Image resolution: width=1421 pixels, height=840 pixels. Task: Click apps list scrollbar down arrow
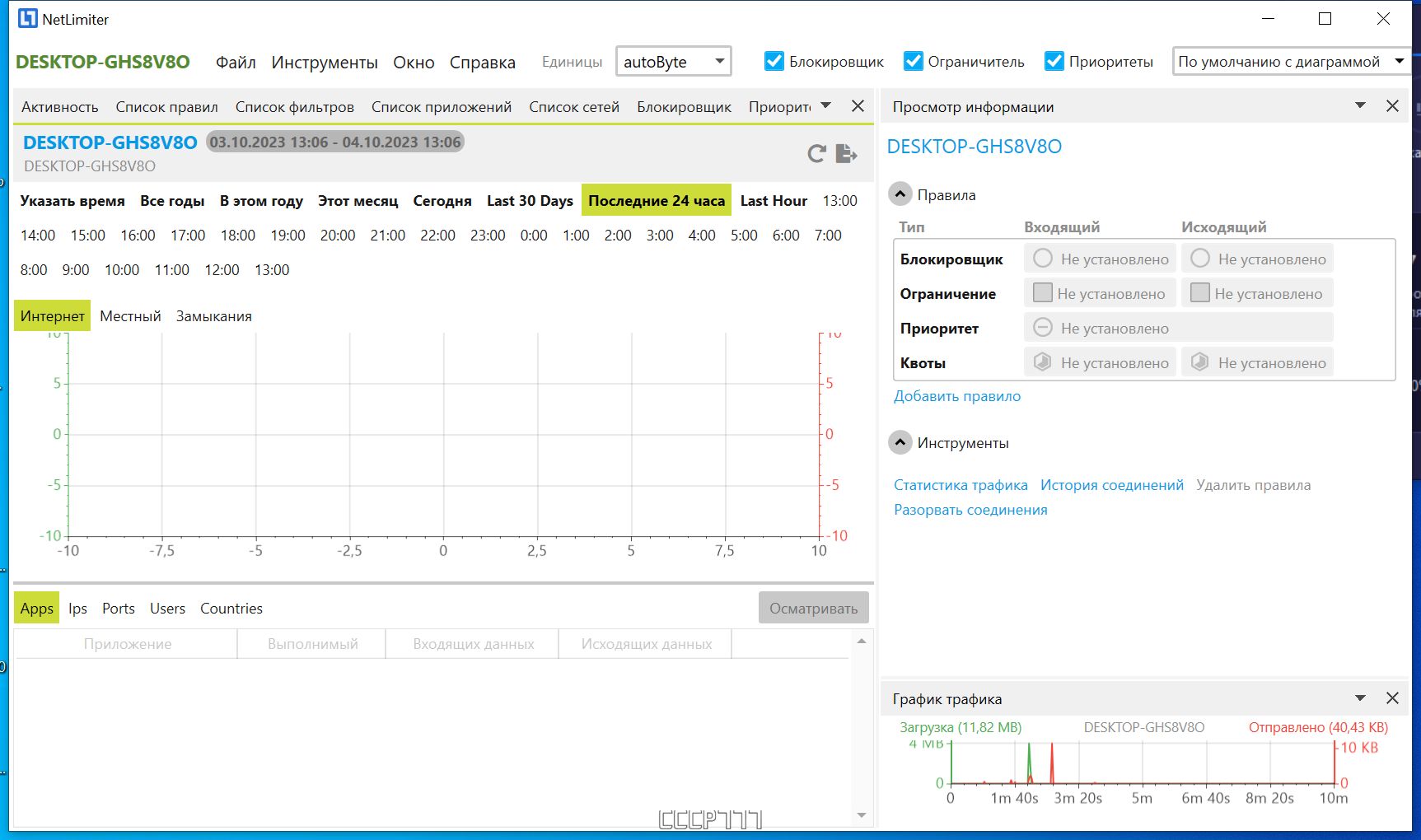click(862, 815)
